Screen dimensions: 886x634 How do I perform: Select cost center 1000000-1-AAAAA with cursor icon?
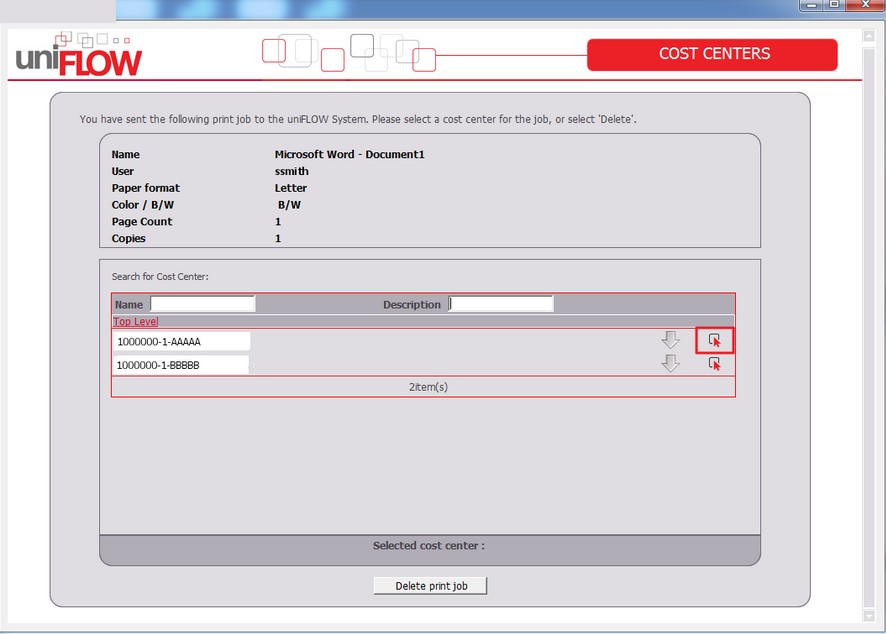(x=714, y=341)
